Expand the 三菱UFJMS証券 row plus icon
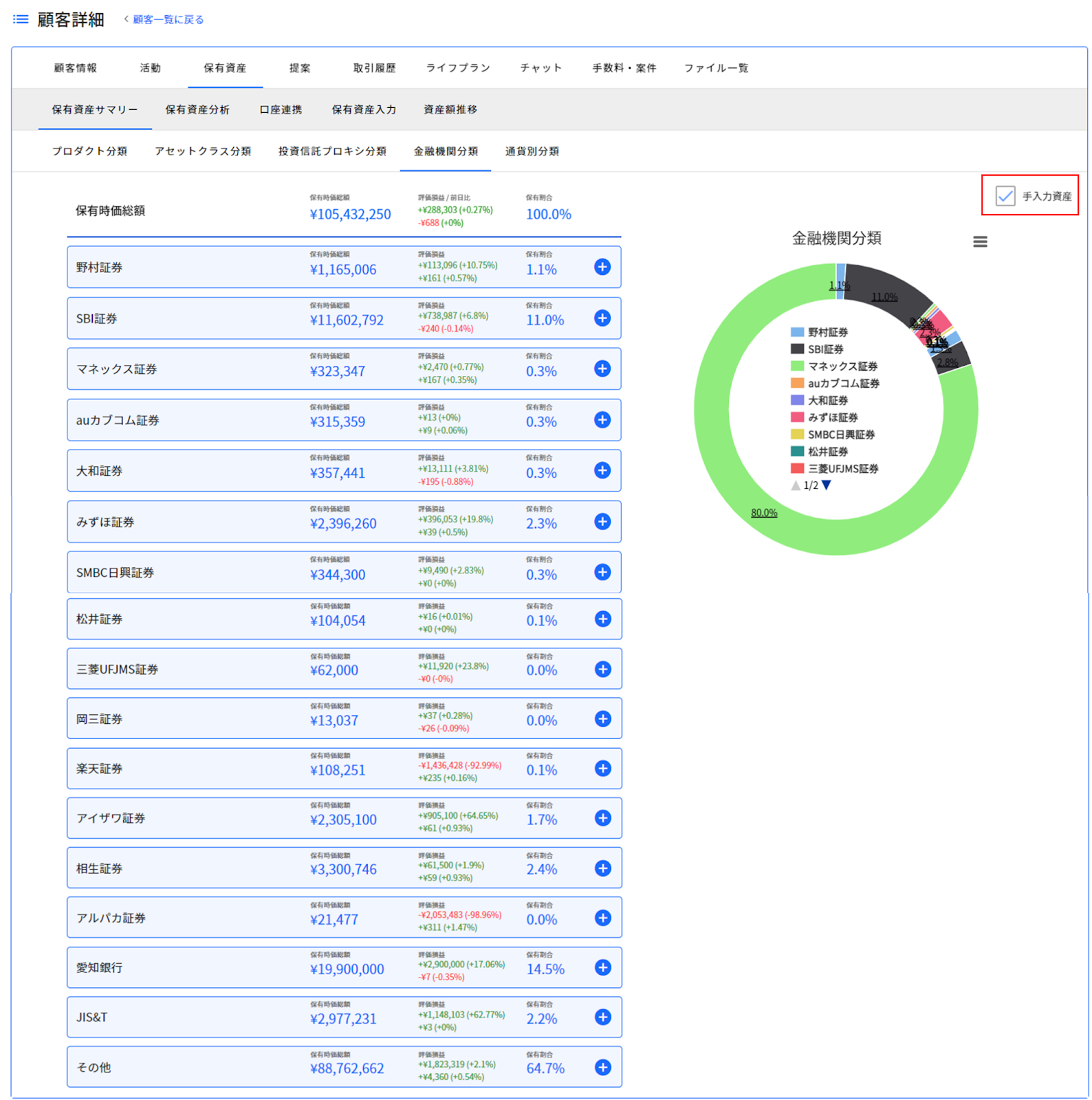Image resolution: width=1092 pixels, height=1100 pixels. pyautogui.click(x=602, y=669)
